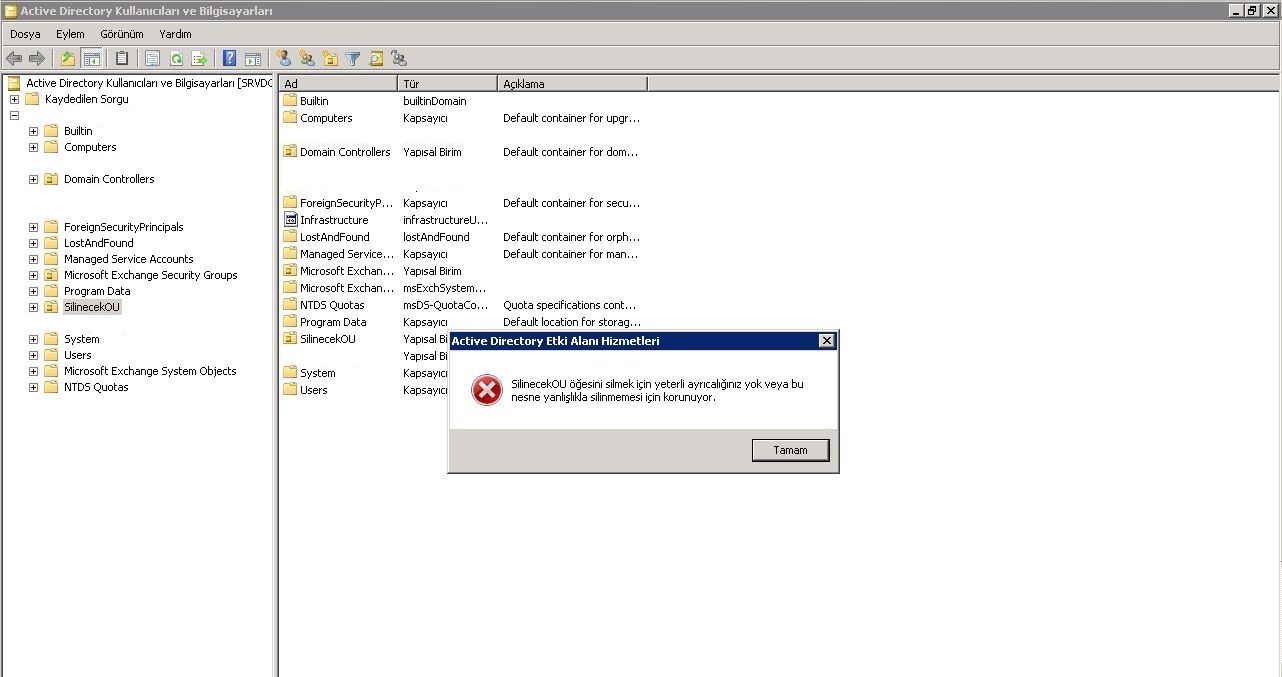Image resolution: width=1282 pixels, height=677 pixels.
Task: Expand the Users node in the tree
Action: tap(34, 355)
